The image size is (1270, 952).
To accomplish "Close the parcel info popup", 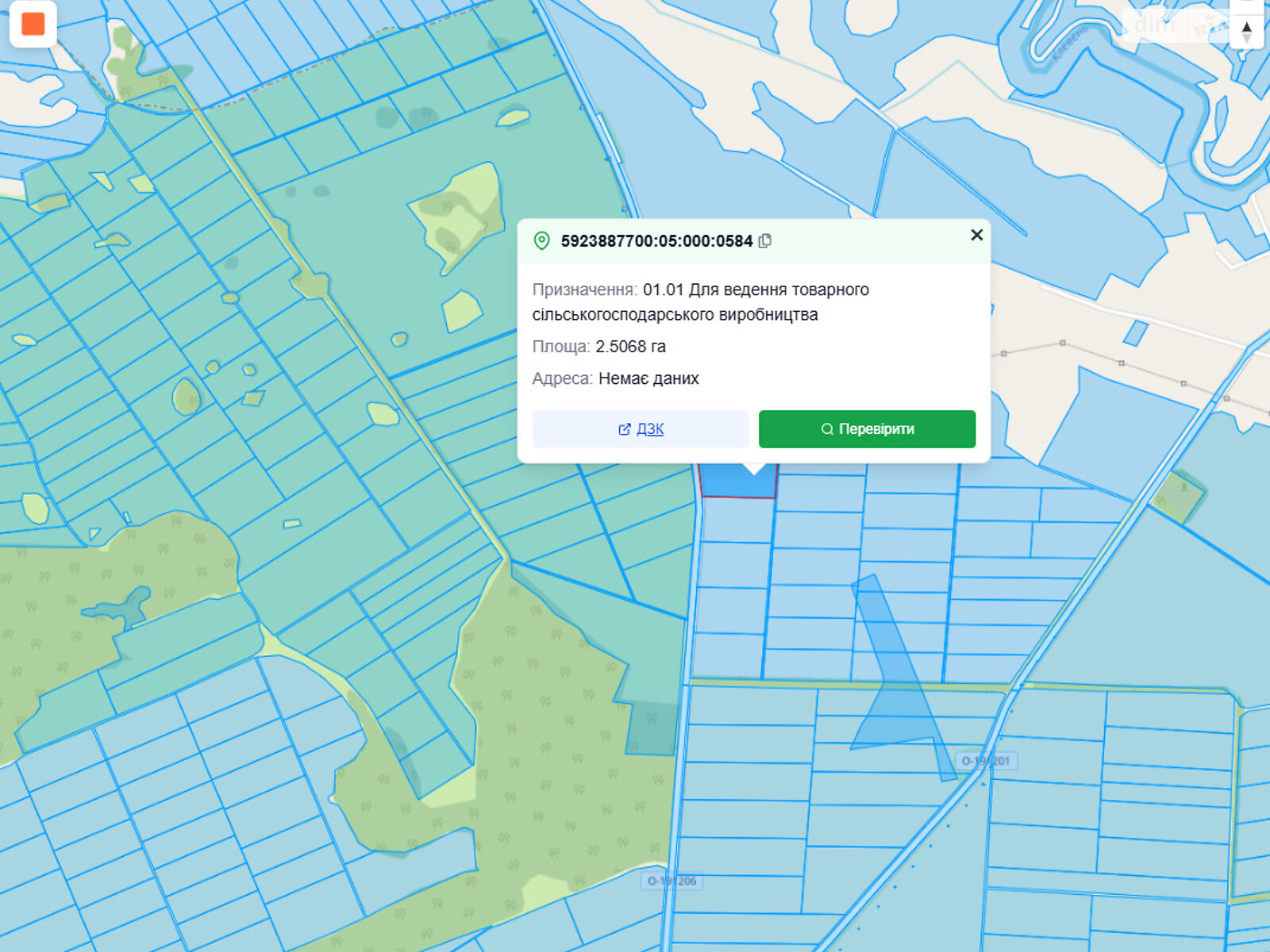I will coord(976,235).
